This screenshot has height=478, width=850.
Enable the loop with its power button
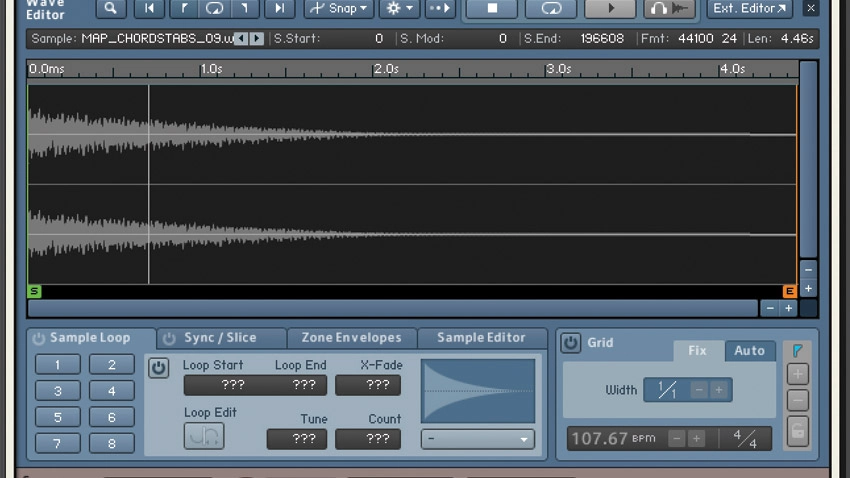[158, 368]
